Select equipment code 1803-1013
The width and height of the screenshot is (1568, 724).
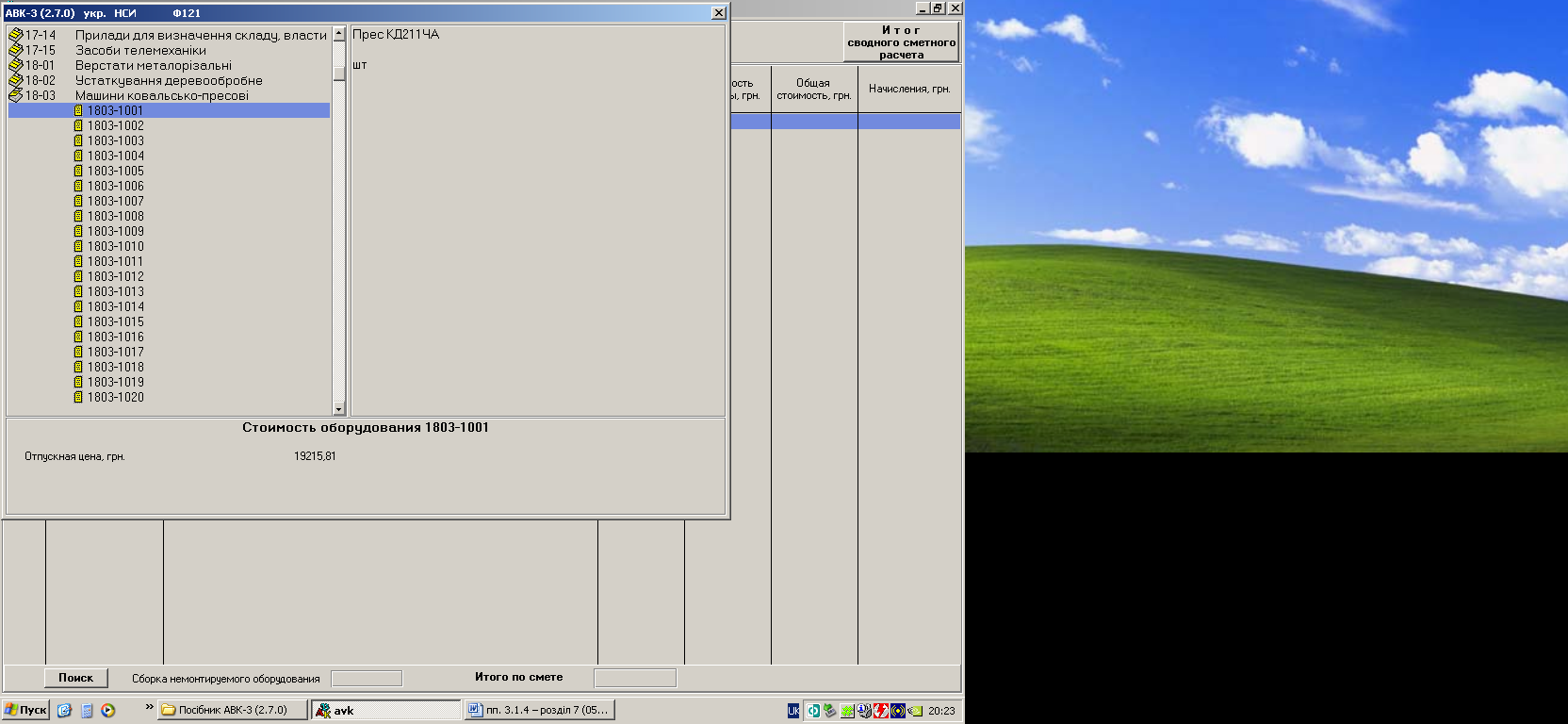(x=115, y=291)
